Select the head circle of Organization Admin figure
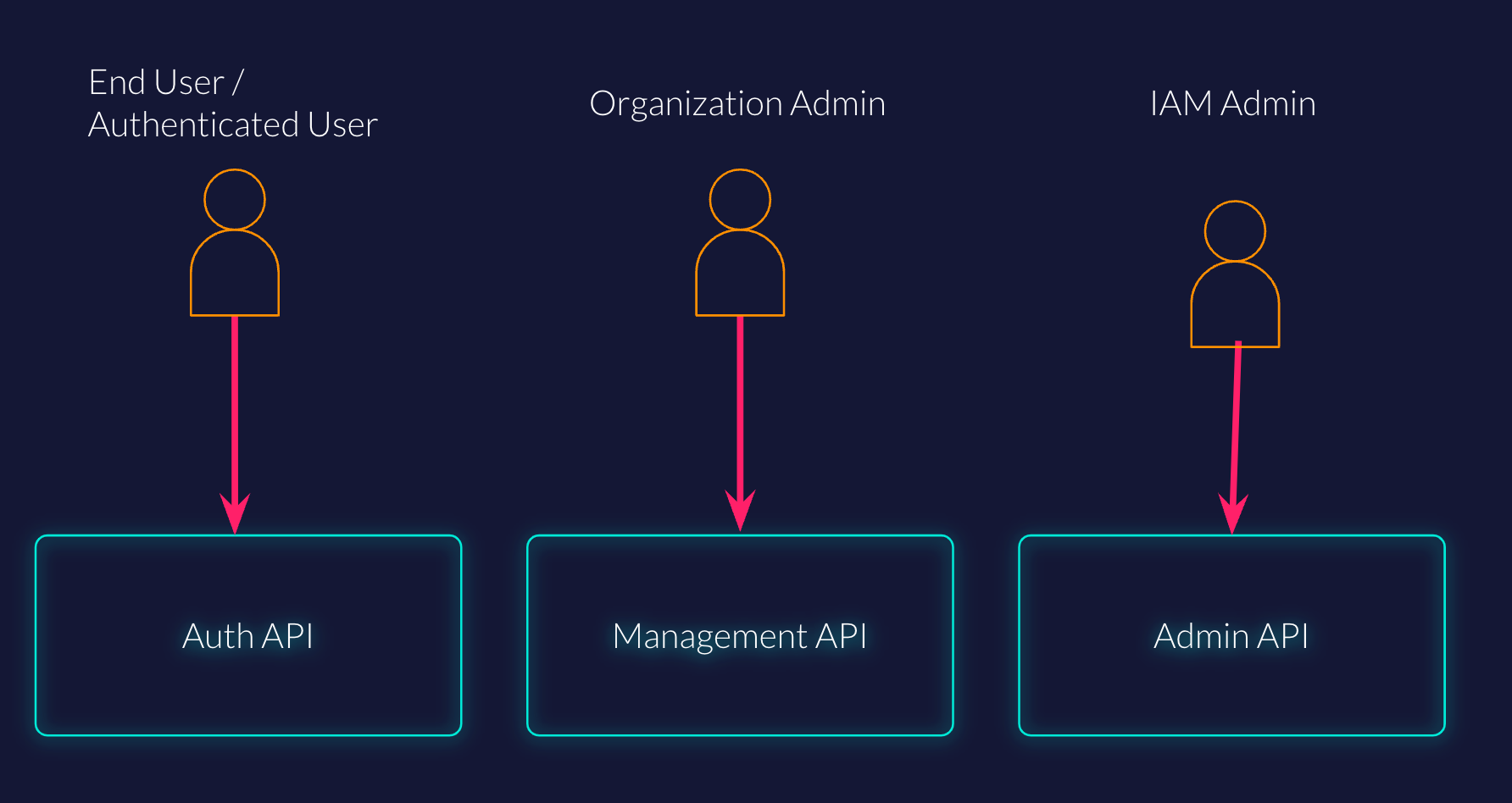This screenshot has height=803, width=1512. tap(740, 199)
